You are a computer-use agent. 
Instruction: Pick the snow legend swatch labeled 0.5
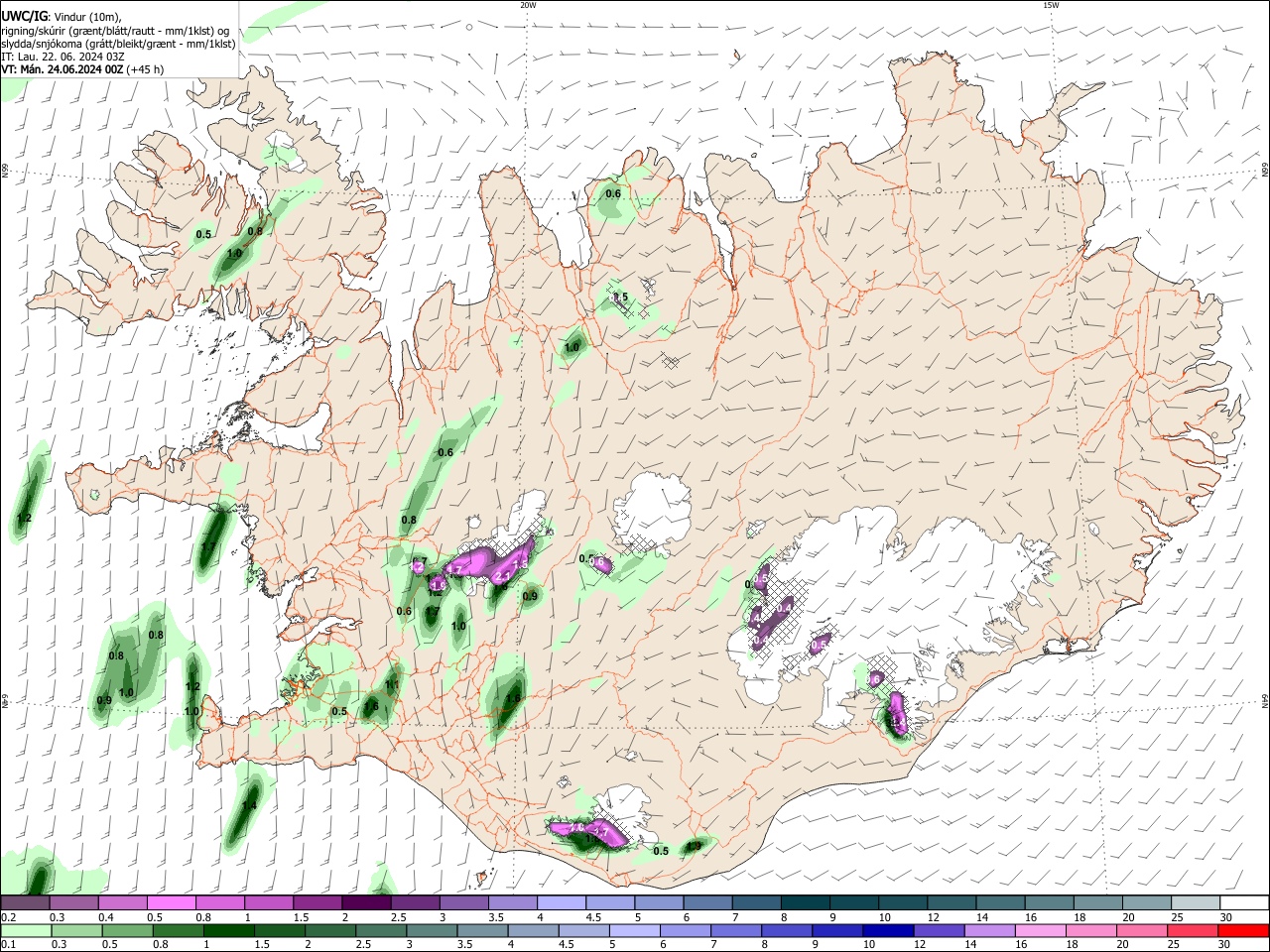172,903
